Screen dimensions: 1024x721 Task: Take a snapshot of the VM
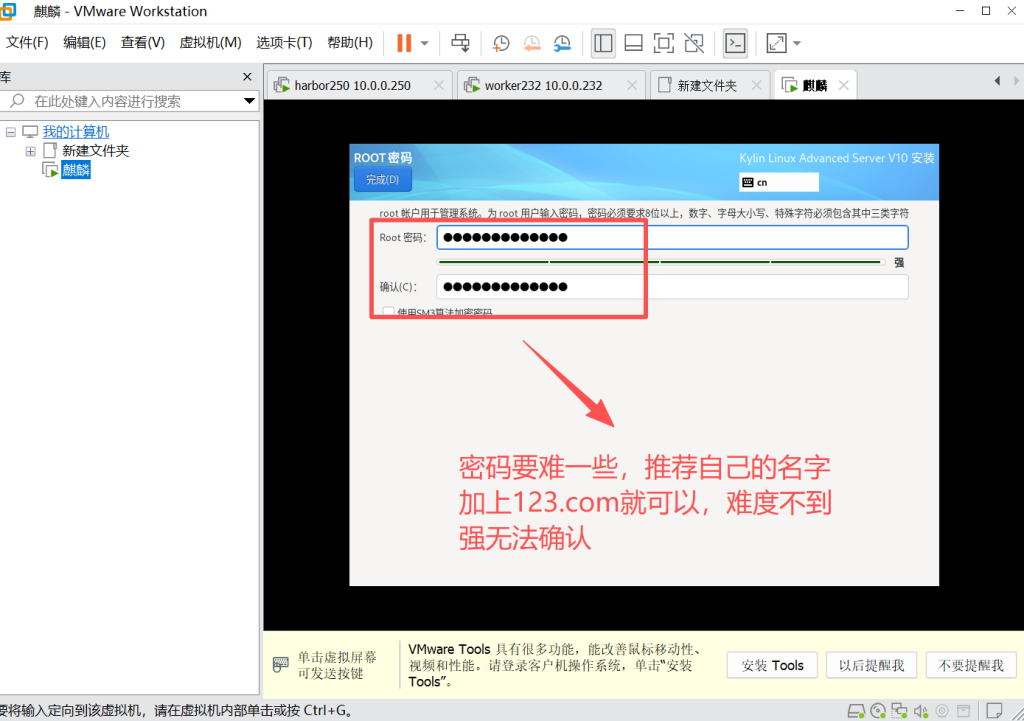point(501,43)
